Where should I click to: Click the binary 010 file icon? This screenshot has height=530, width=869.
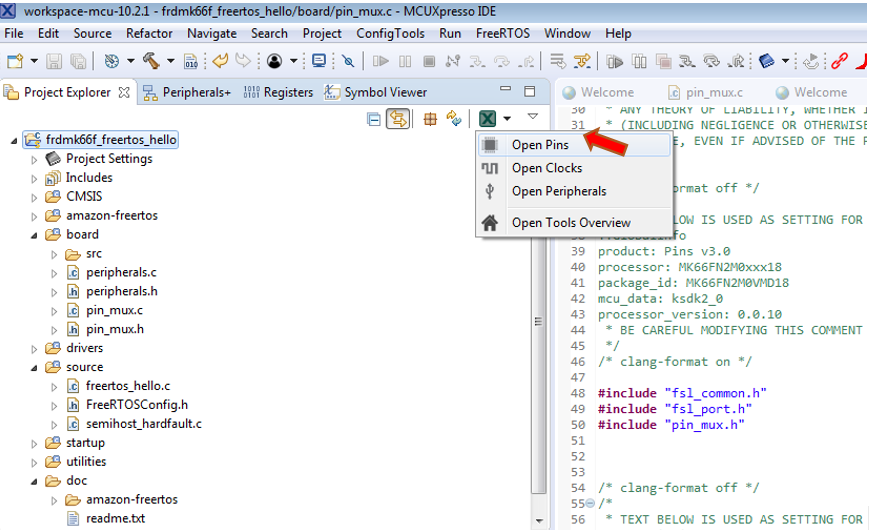click(191, 61)
